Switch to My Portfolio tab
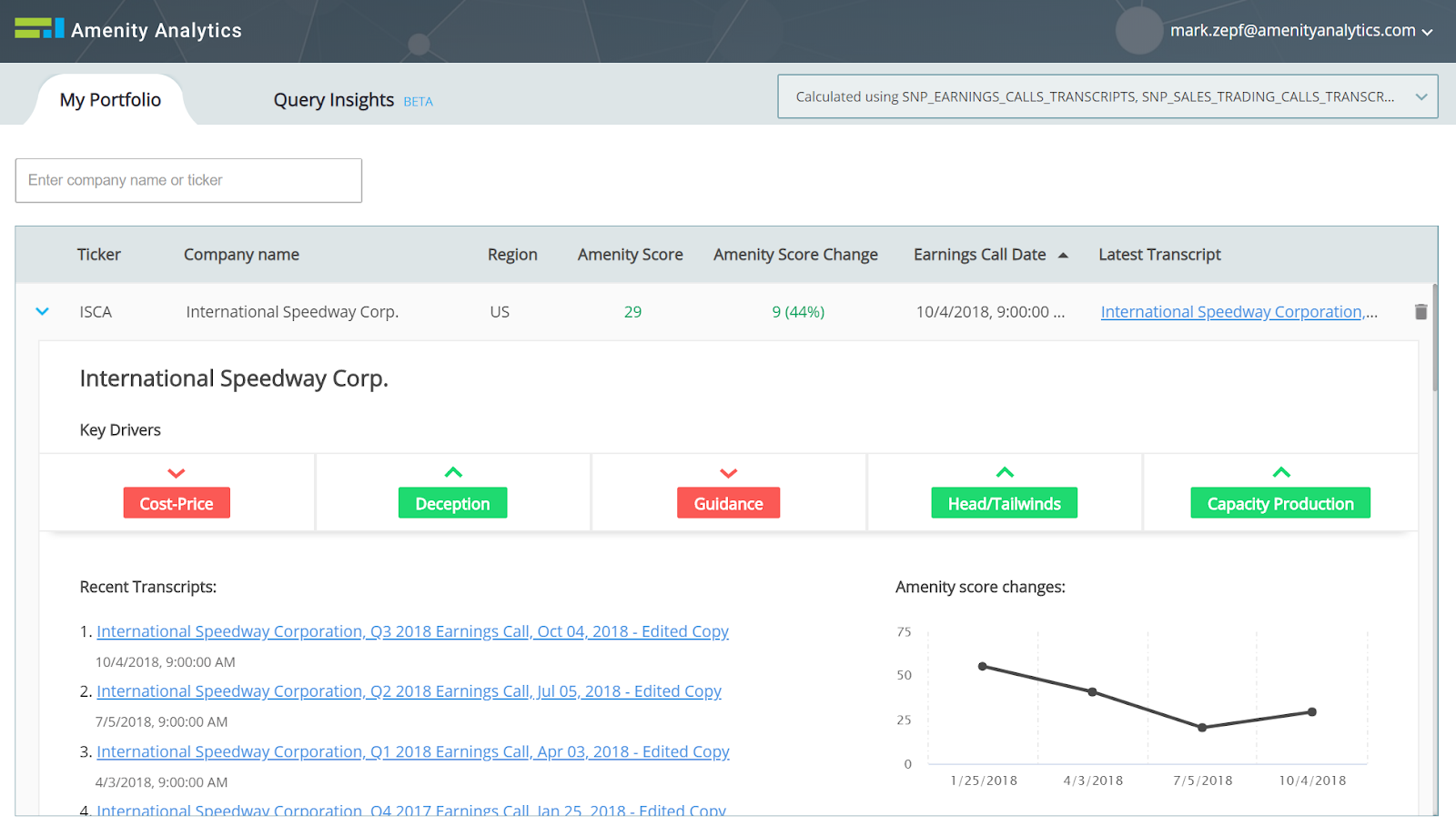The width and height of the screenshot is (1456, 826). point(110,100)
